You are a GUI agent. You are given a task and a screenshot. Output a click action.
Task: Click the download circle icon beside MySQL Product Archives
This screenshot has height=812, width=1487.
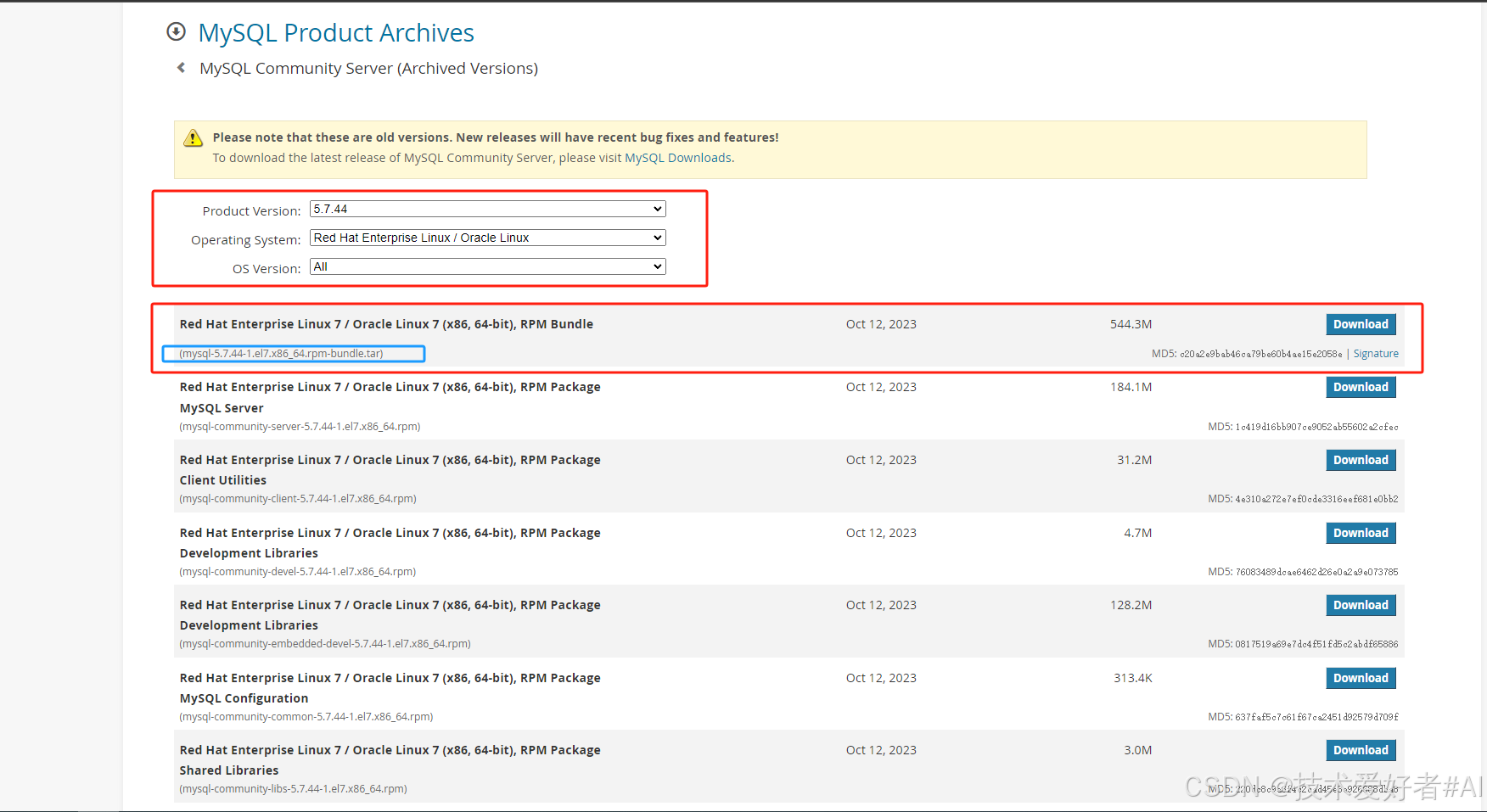click(x=176, y=32)
